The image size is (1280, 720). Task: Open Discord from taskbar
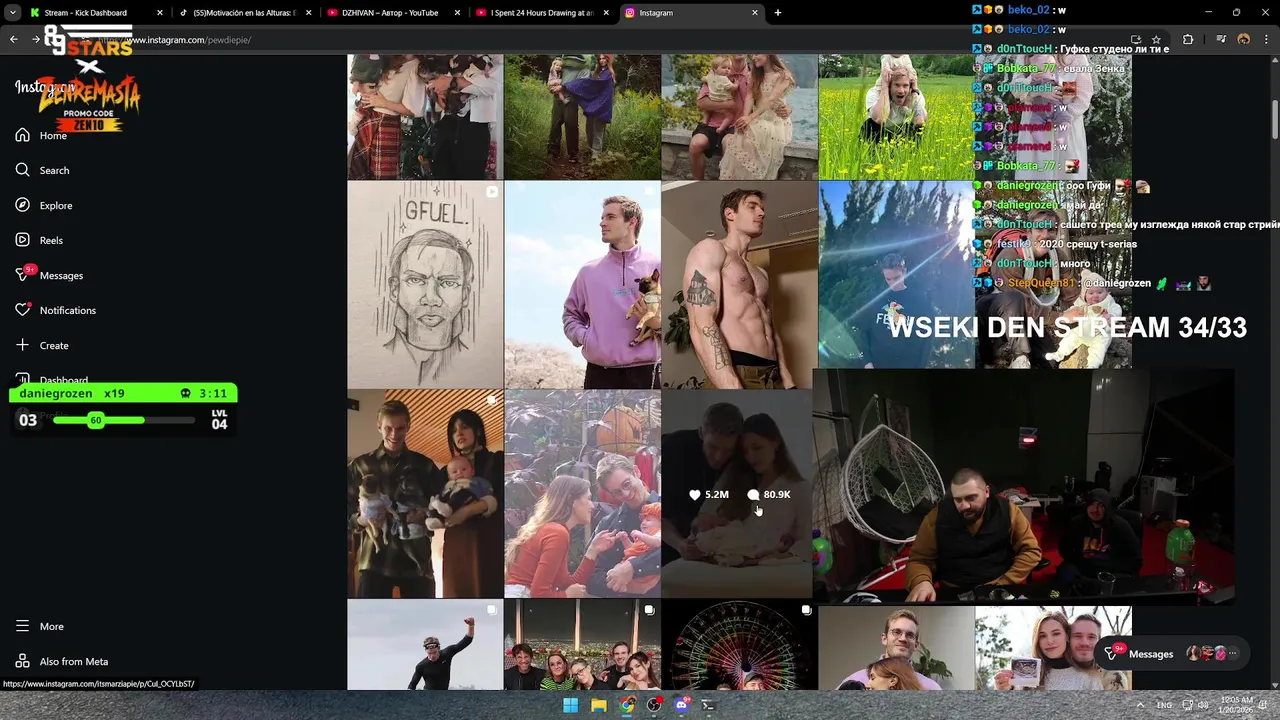pos(682,705)
